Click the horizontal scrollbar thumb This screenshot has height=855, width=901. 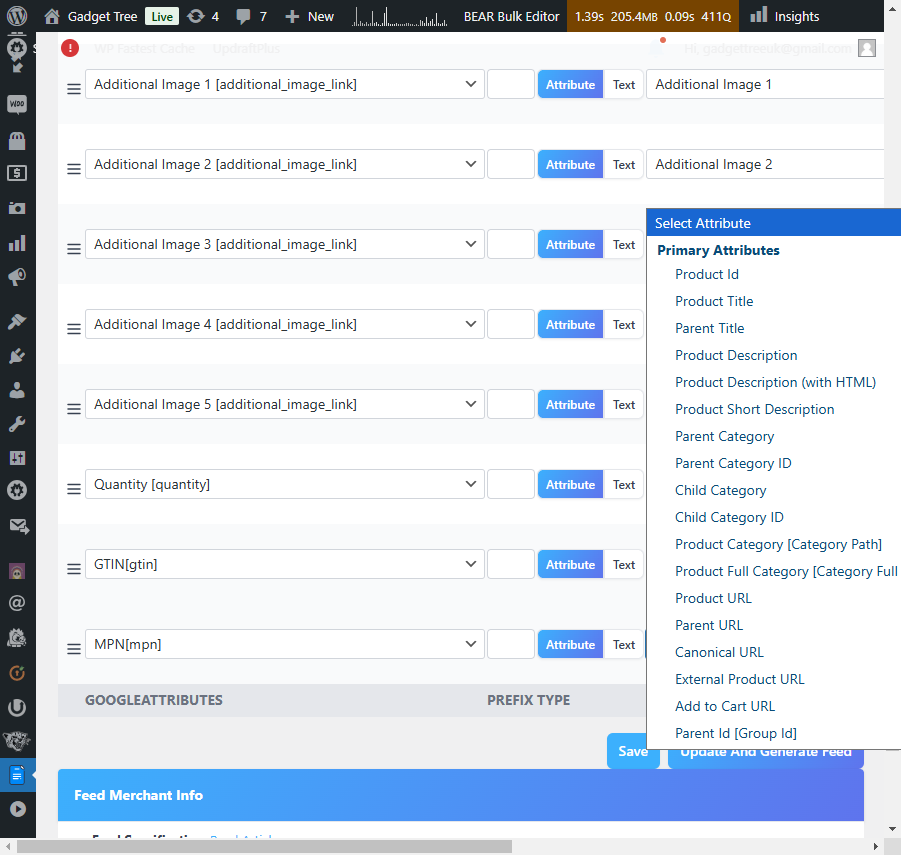pyautogui.click(x=264, y=846)
